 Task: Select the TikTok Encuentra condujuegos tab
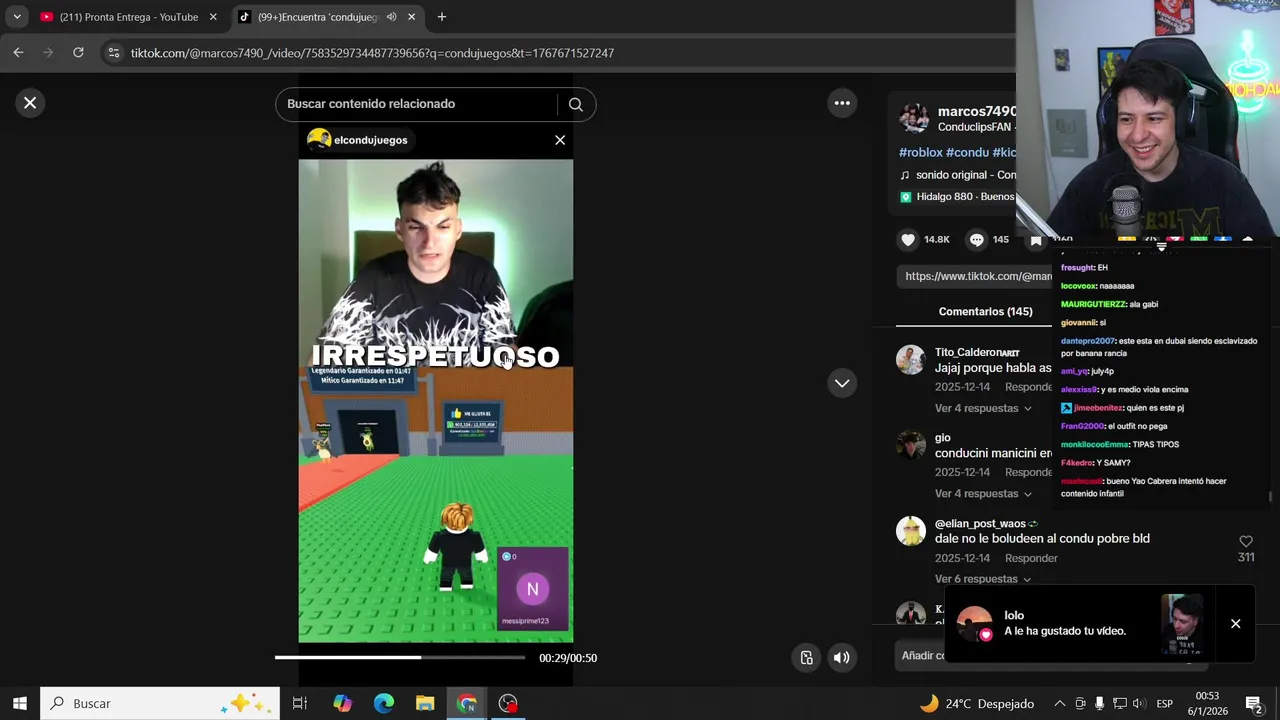tap(317, 17)
